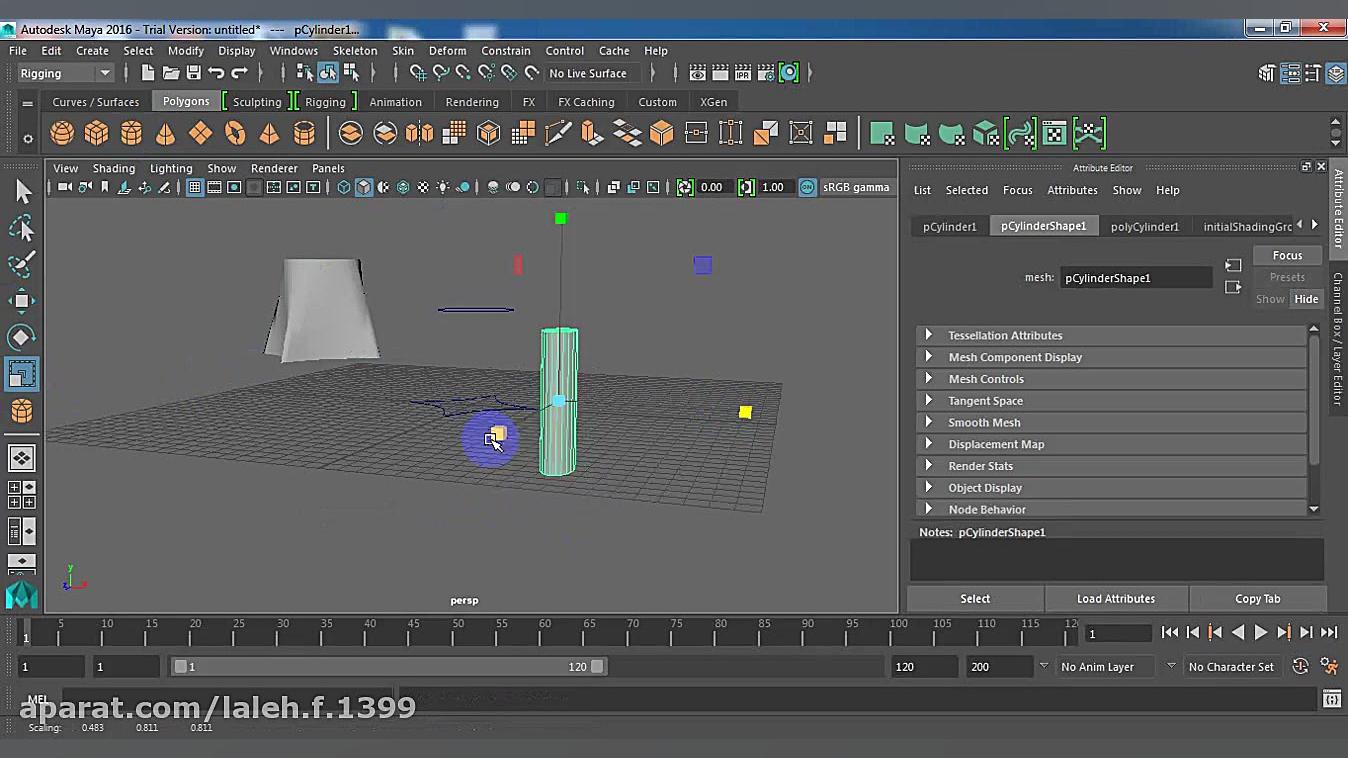The width and height of the screenshot is (1348, 758).
Task: Switch to the polyCylinder1 tab
Action: click(x=1145, y=226)
